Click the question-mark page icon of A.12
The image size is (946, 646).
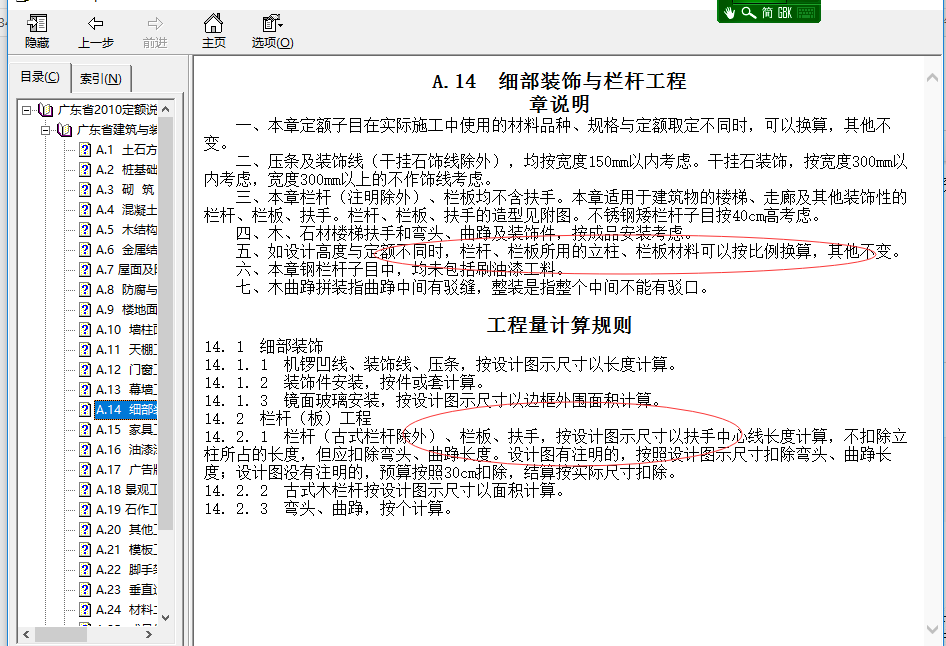pos(85,369)
